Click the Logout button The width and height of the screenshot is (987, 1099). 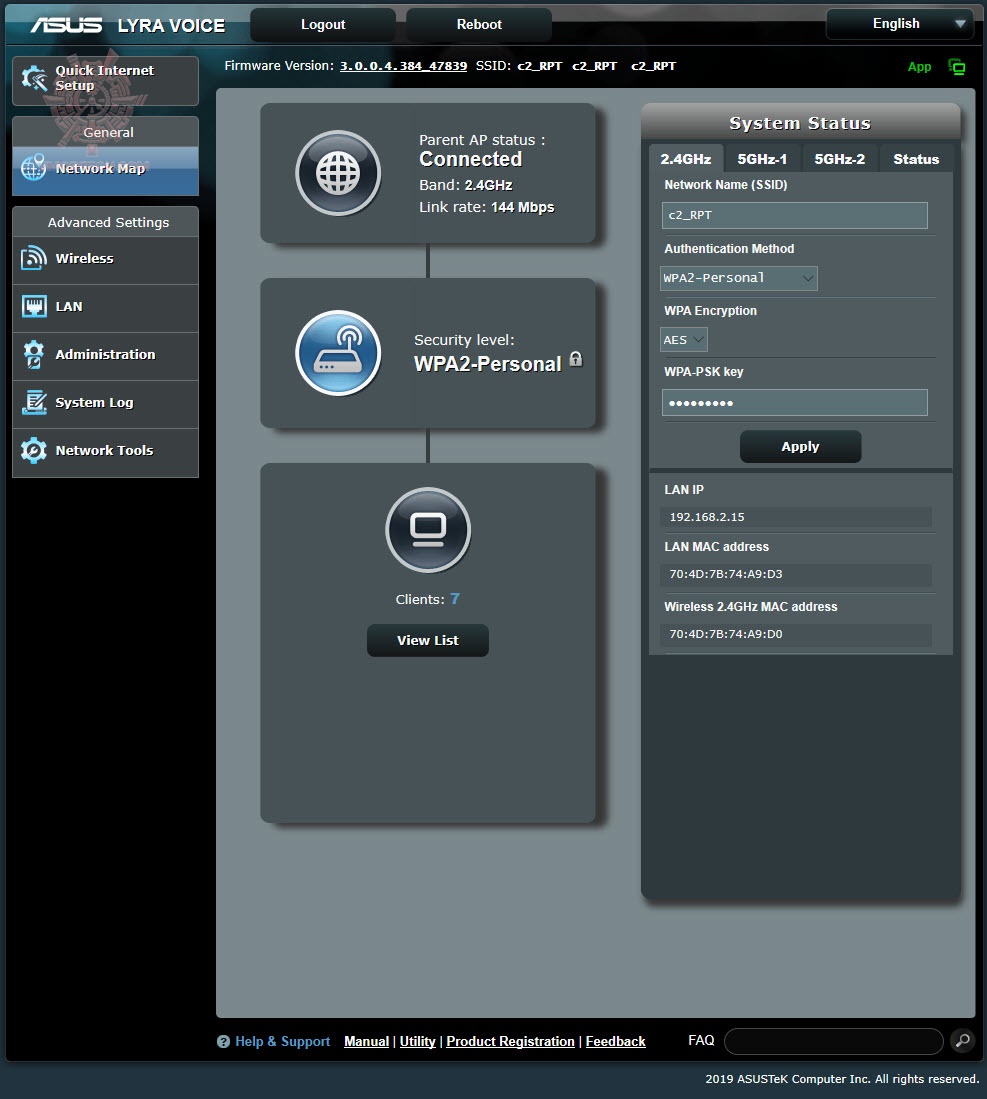tap(323, 25)
